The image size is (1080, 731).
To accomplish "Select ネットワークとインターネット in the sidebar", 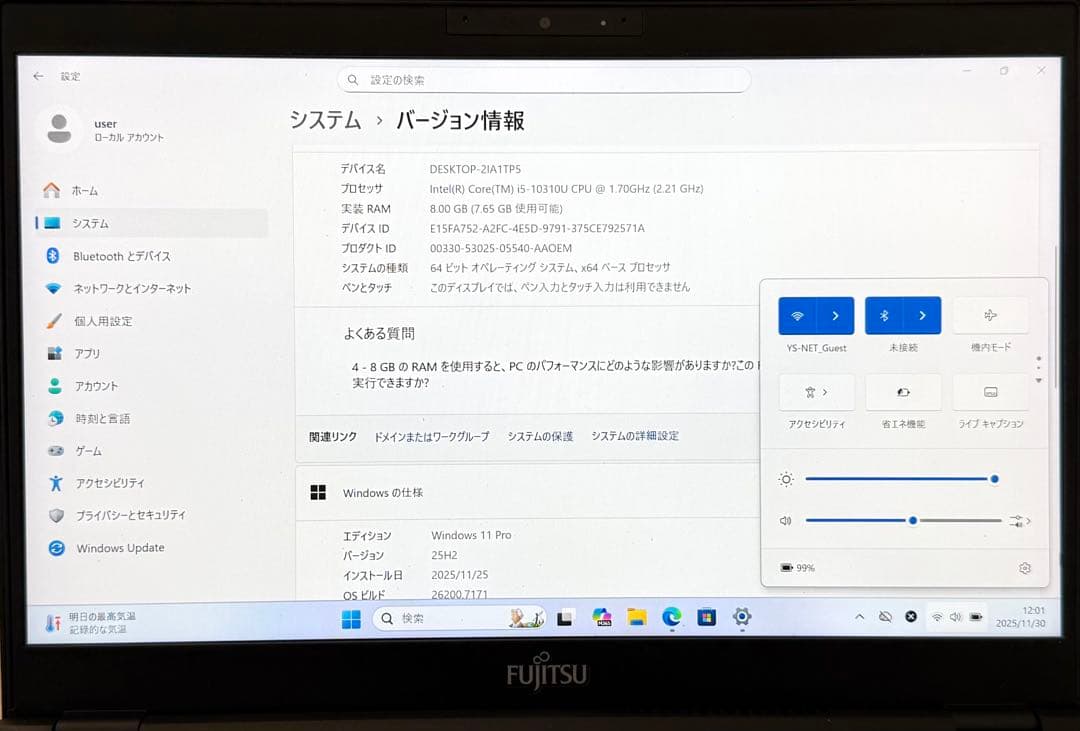I will [133, 288].
